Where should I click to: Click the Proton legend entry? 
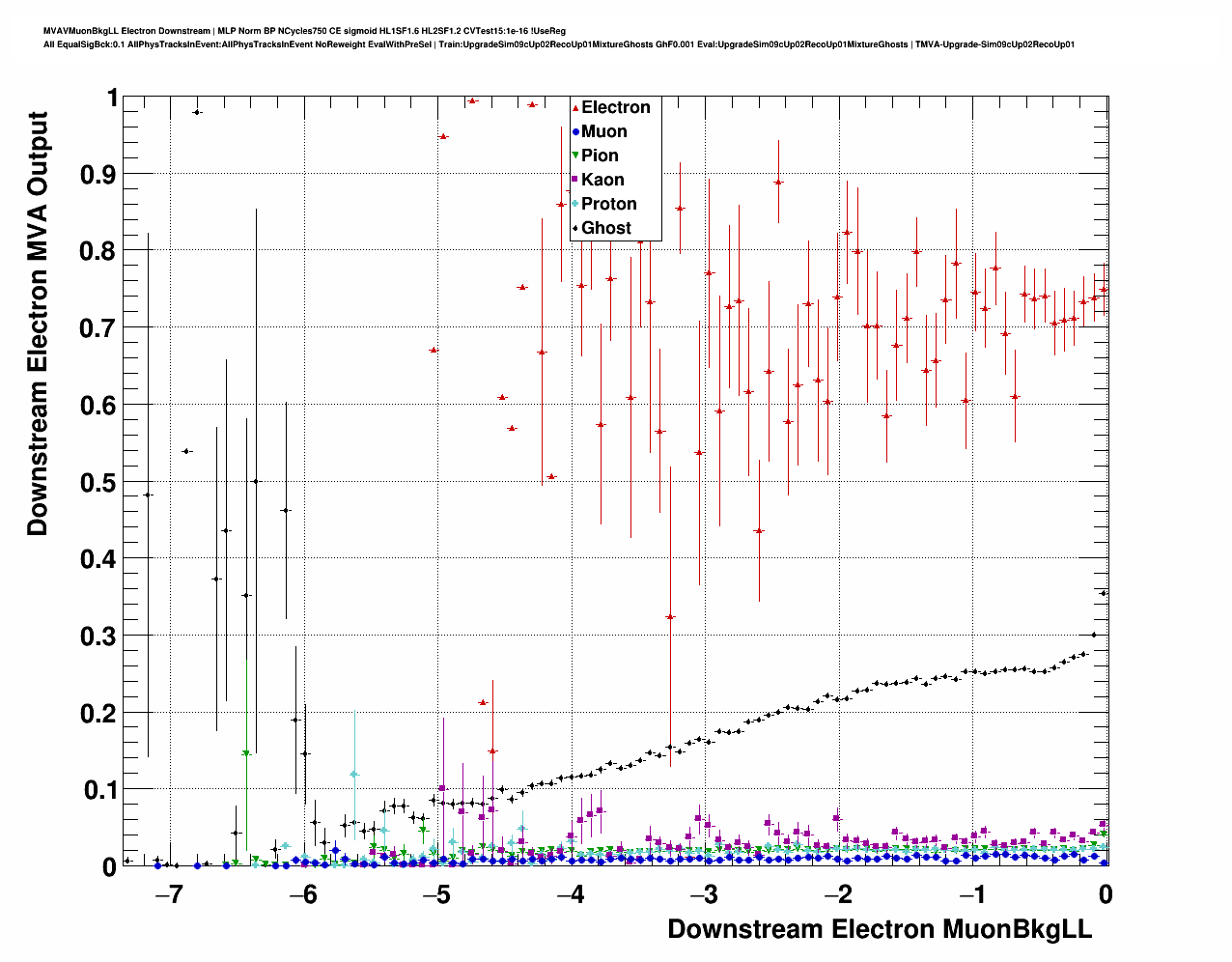point(608,204)
